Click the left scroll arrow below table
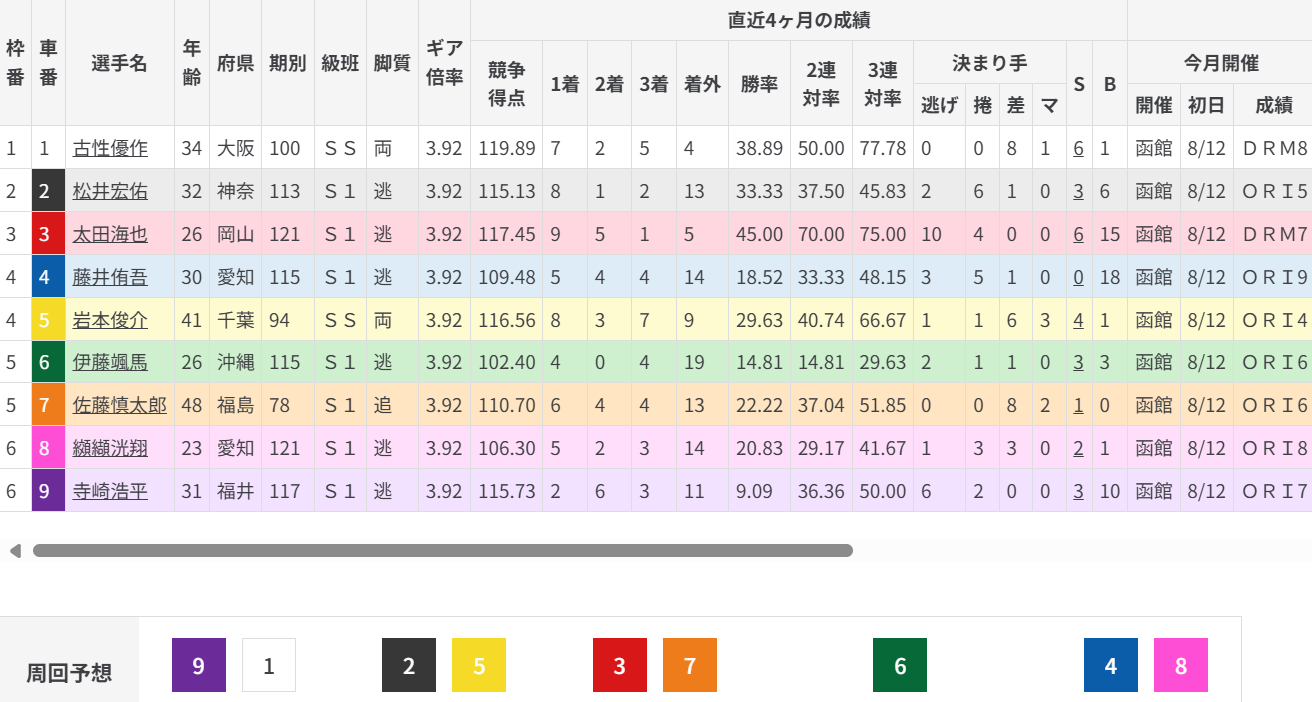The height and width of the screenshot is (702, 1312). (x=15, y=550)
